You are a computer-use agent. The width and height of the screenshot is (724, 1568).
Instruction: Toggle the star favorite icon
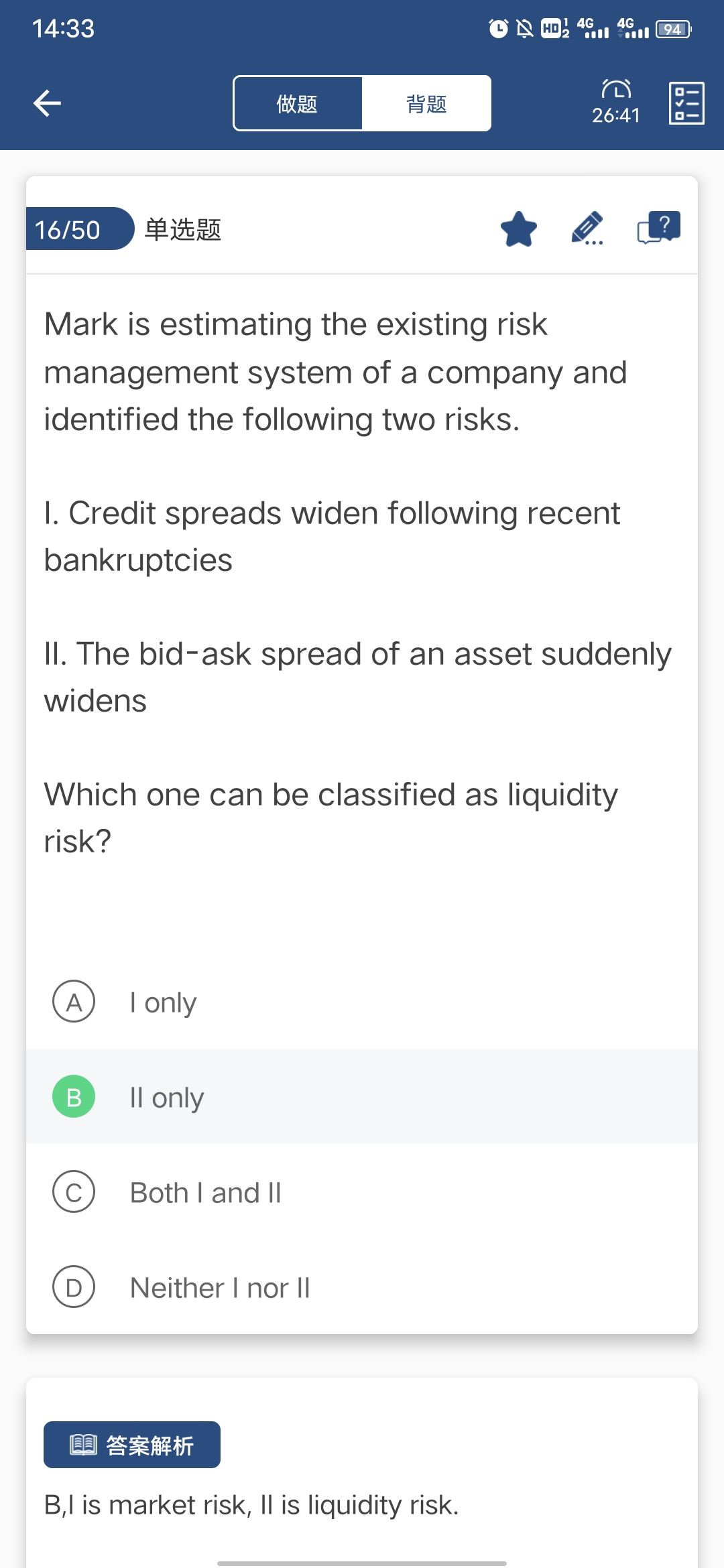[x=519, y=229]
